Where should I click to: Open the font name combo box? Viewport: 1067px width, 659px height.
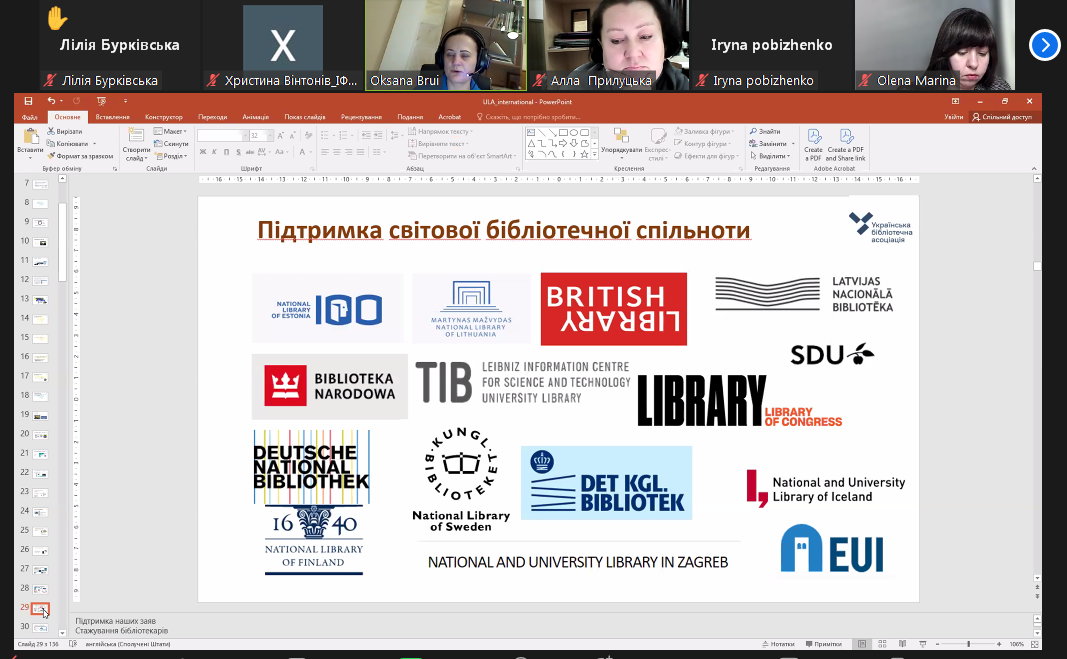click(223, 135)
